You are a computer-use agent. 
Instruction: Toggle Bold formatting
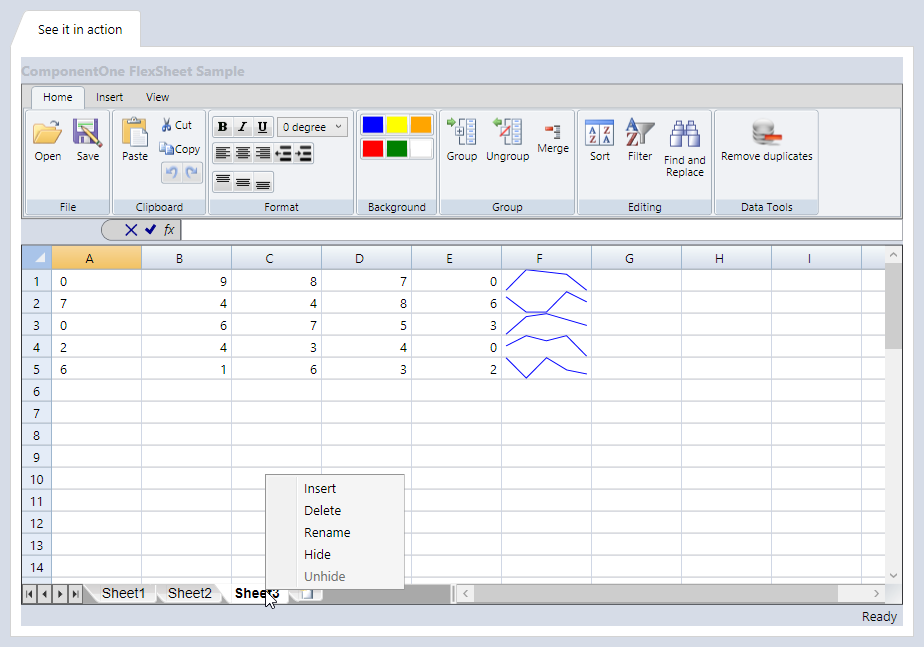click(x=222, y=127)
